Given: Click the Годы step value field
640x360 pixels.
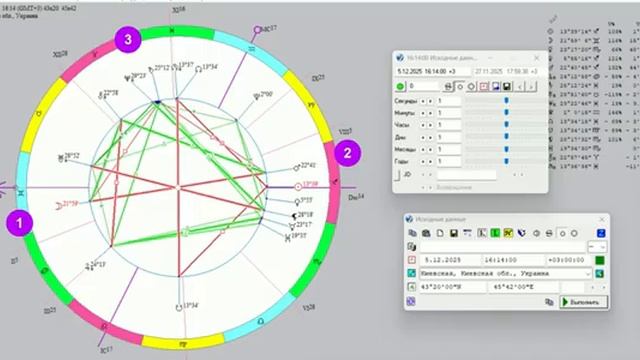Looking at the screenshot, I should 449,161.
